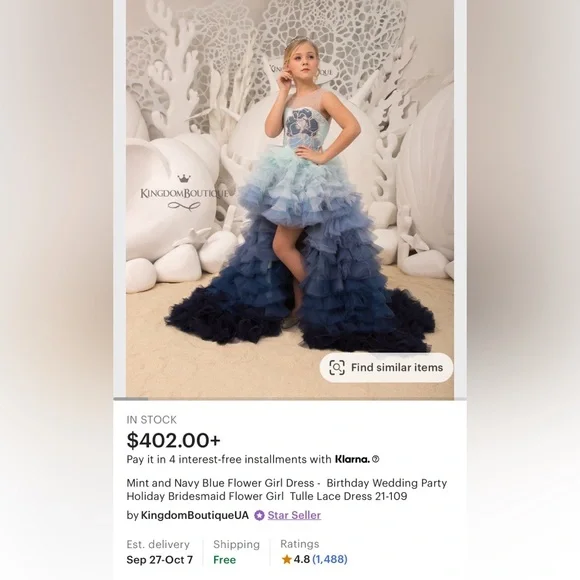The height and width of the screenshot is (580, 580).
Task: Click the orange rating star icon
Action: pyautogui.click(x=287, y=559)
